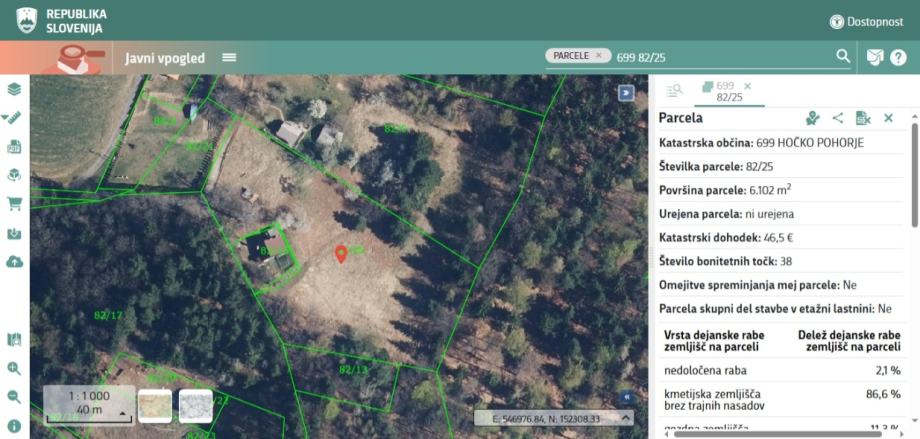Collapse the right results panel
Image resolution: width=920 pixels, height=439 pixels.
(627, 93)
